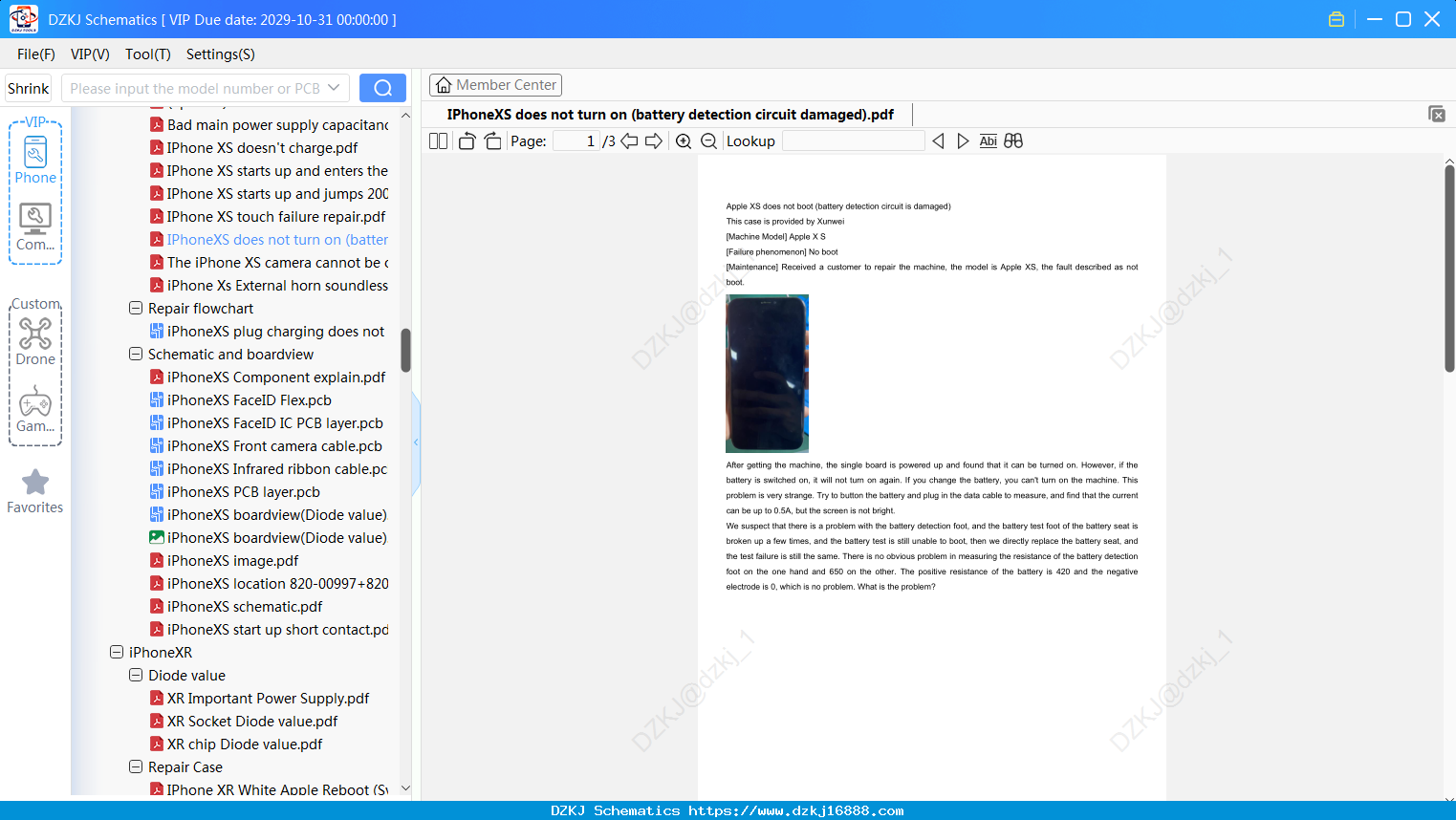
Task: Select the IPhoneXS does not turn on PDF tab
Action: tap(670, 115)
